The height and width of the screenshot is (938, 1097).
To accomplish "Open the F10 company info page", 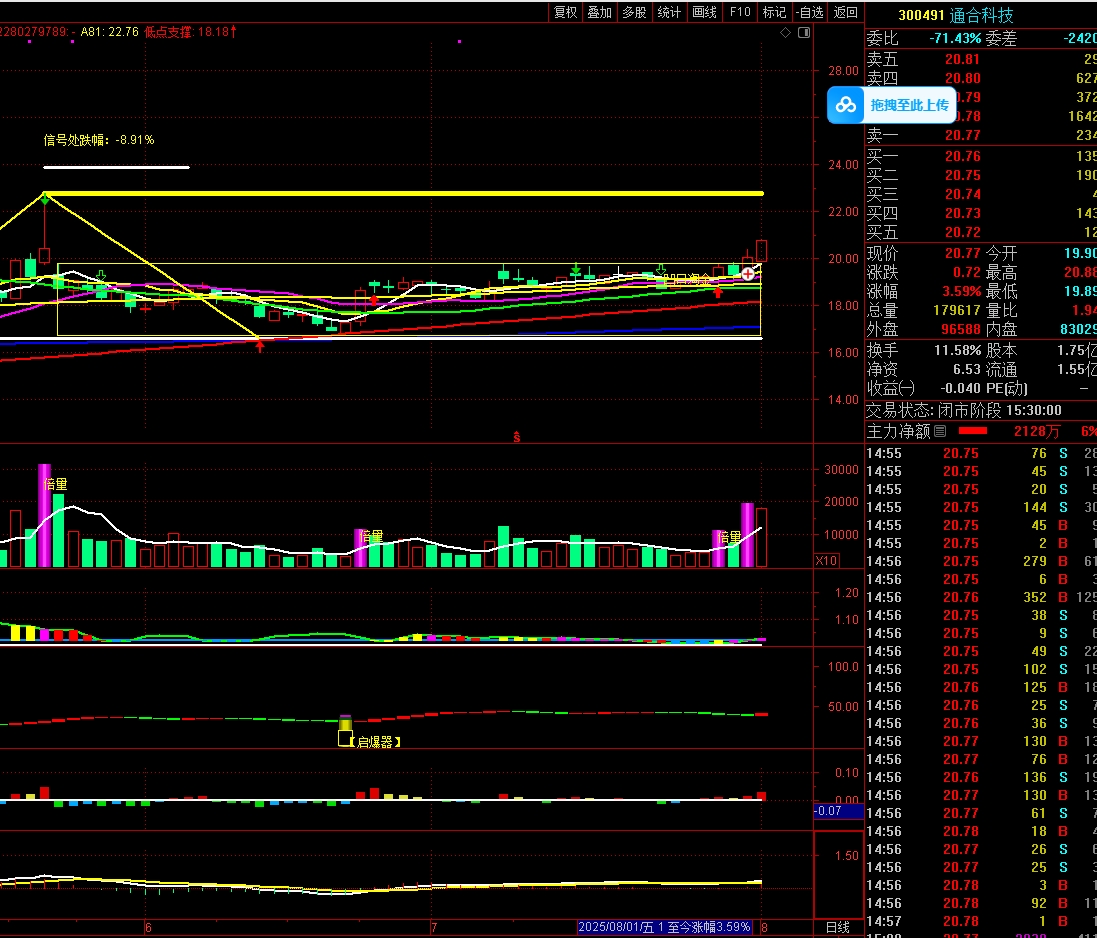I will click(x=739, y=12).
